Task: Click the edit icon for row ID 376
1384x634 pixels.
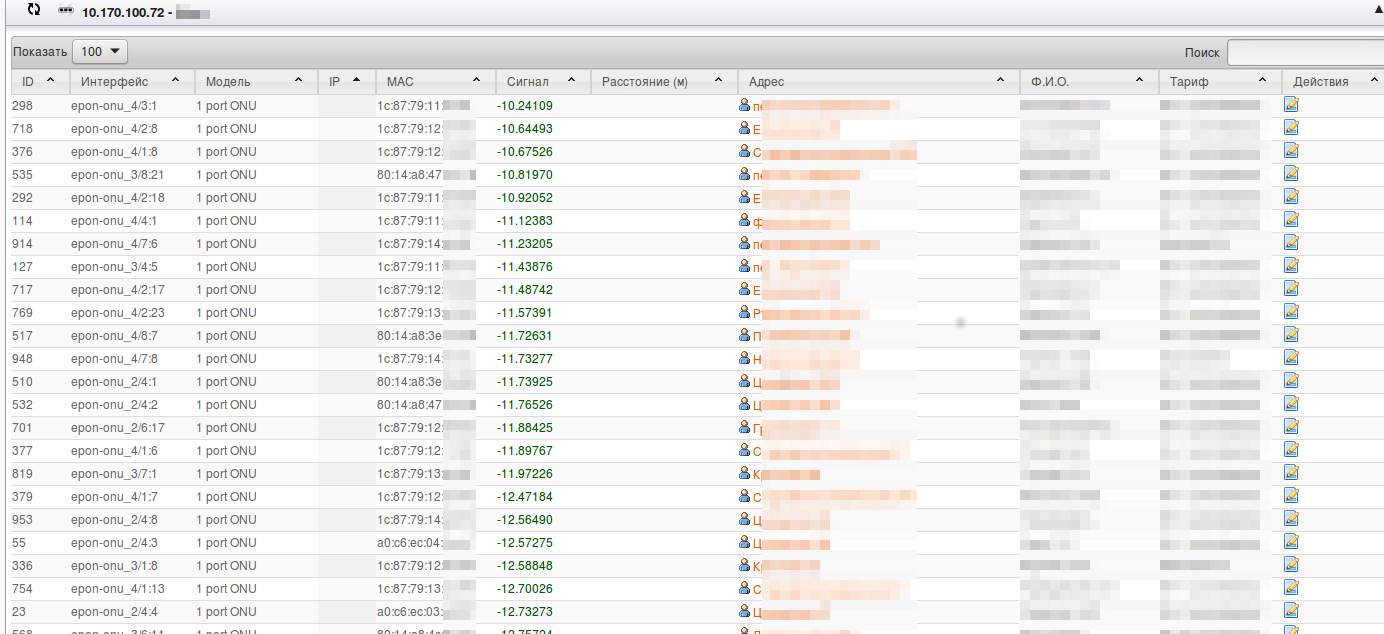Action: coord(1291,150)
